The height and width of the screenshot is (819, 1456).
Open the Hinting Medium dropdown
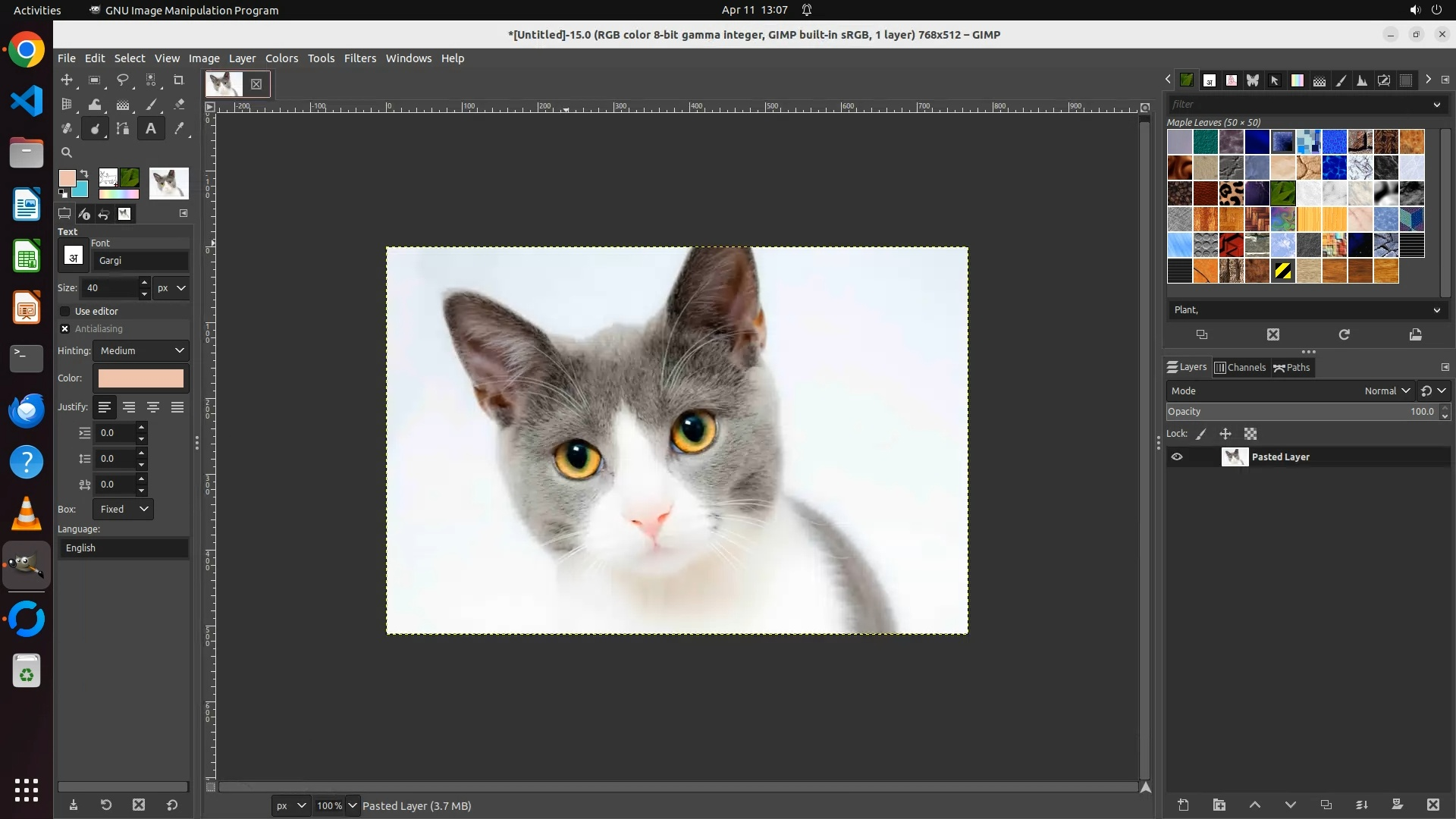[141, 350]
